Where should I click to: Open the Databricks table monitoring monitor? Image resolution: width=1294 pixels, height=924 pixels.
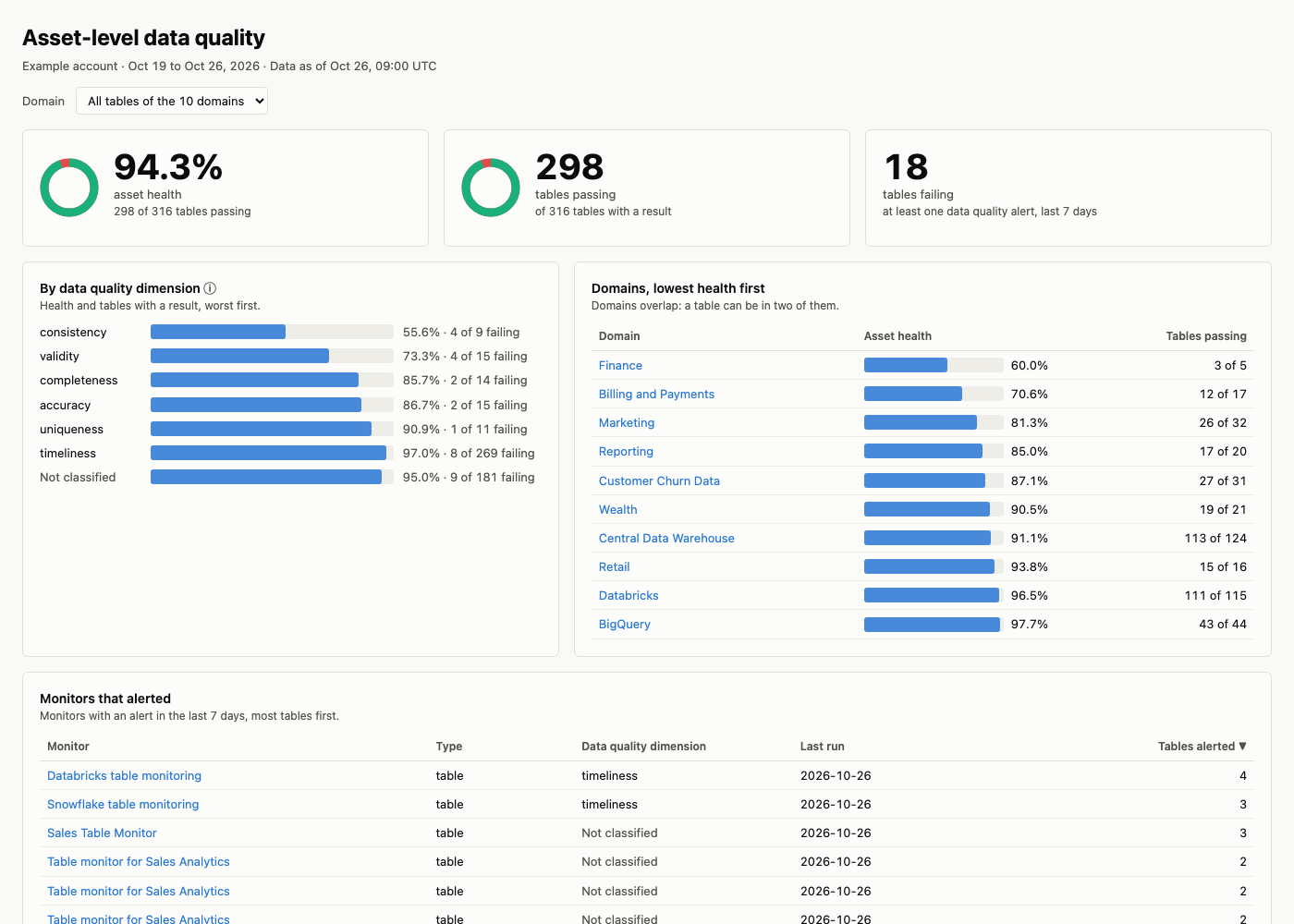(124, 776)
